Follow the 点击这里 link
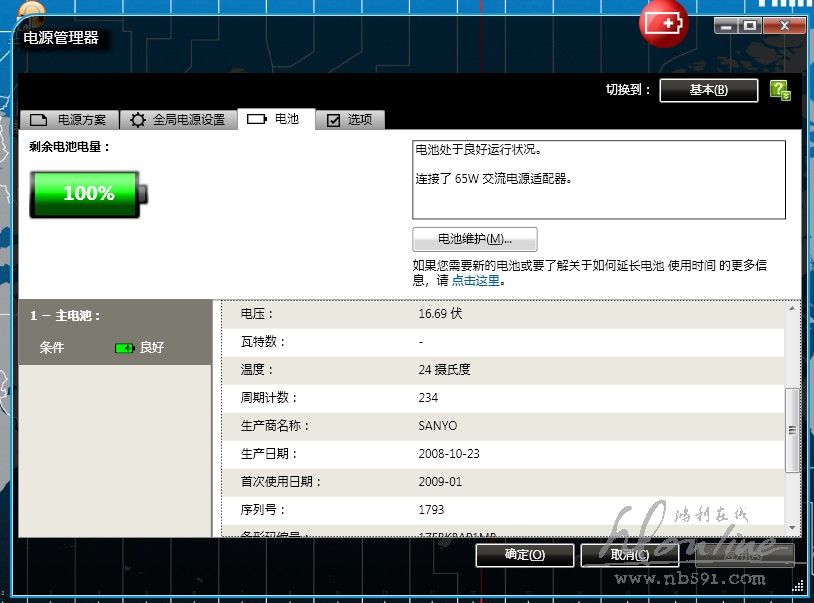 click(475, 281)
